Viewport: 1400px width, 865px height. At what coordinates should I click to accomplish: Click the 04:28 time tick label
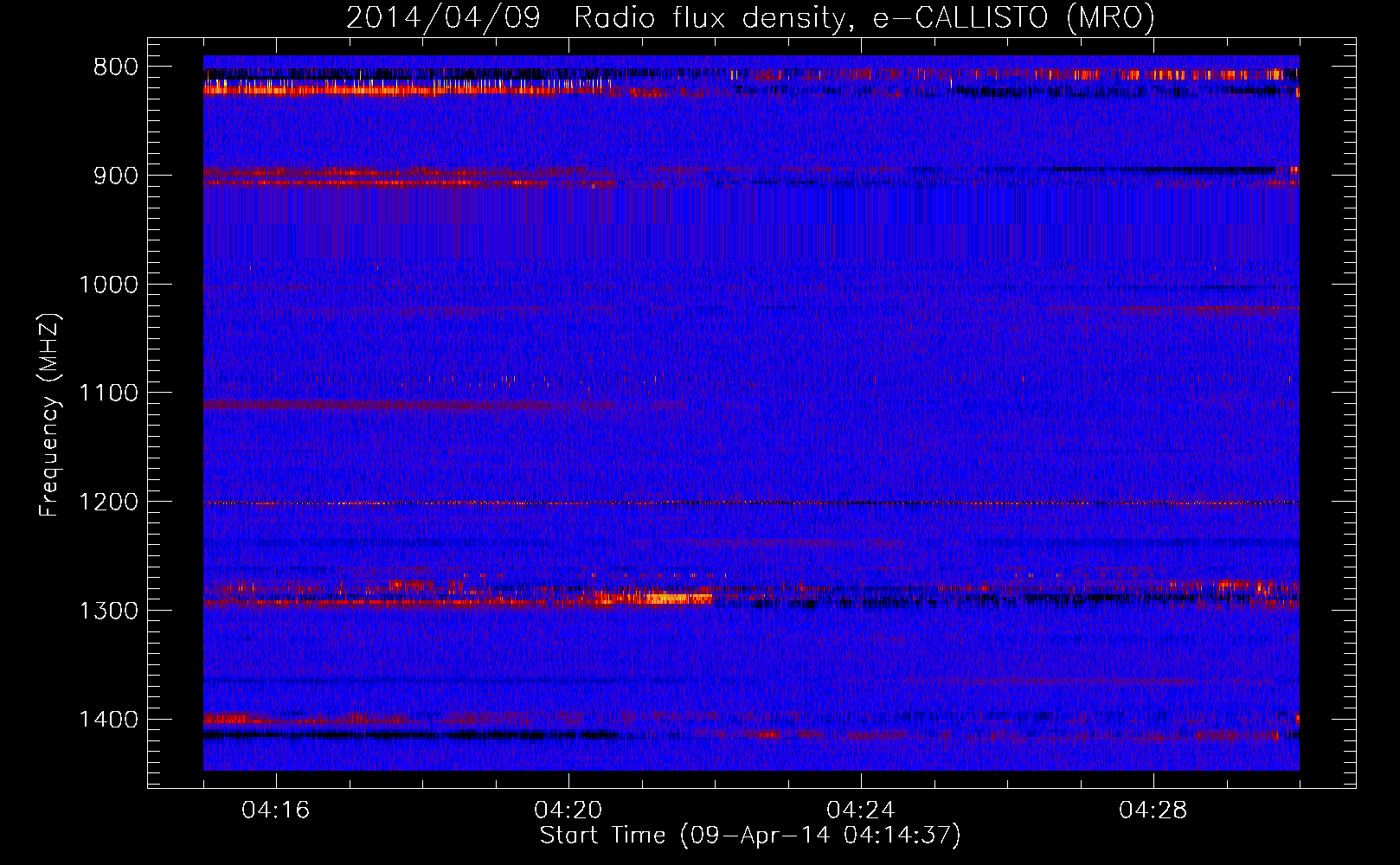coord(1153,811)
